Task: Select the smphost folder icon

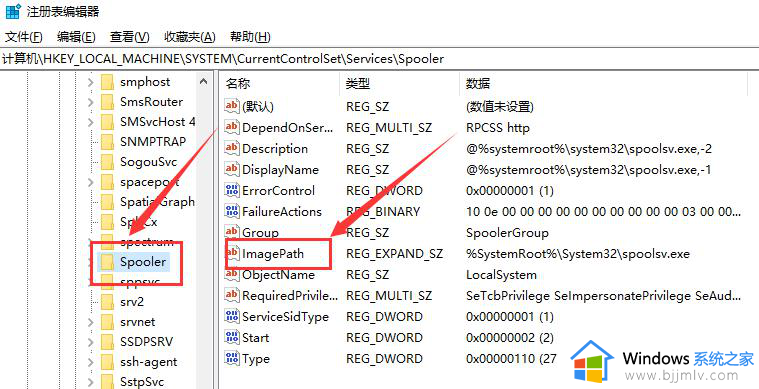Action: coord(107,82)
